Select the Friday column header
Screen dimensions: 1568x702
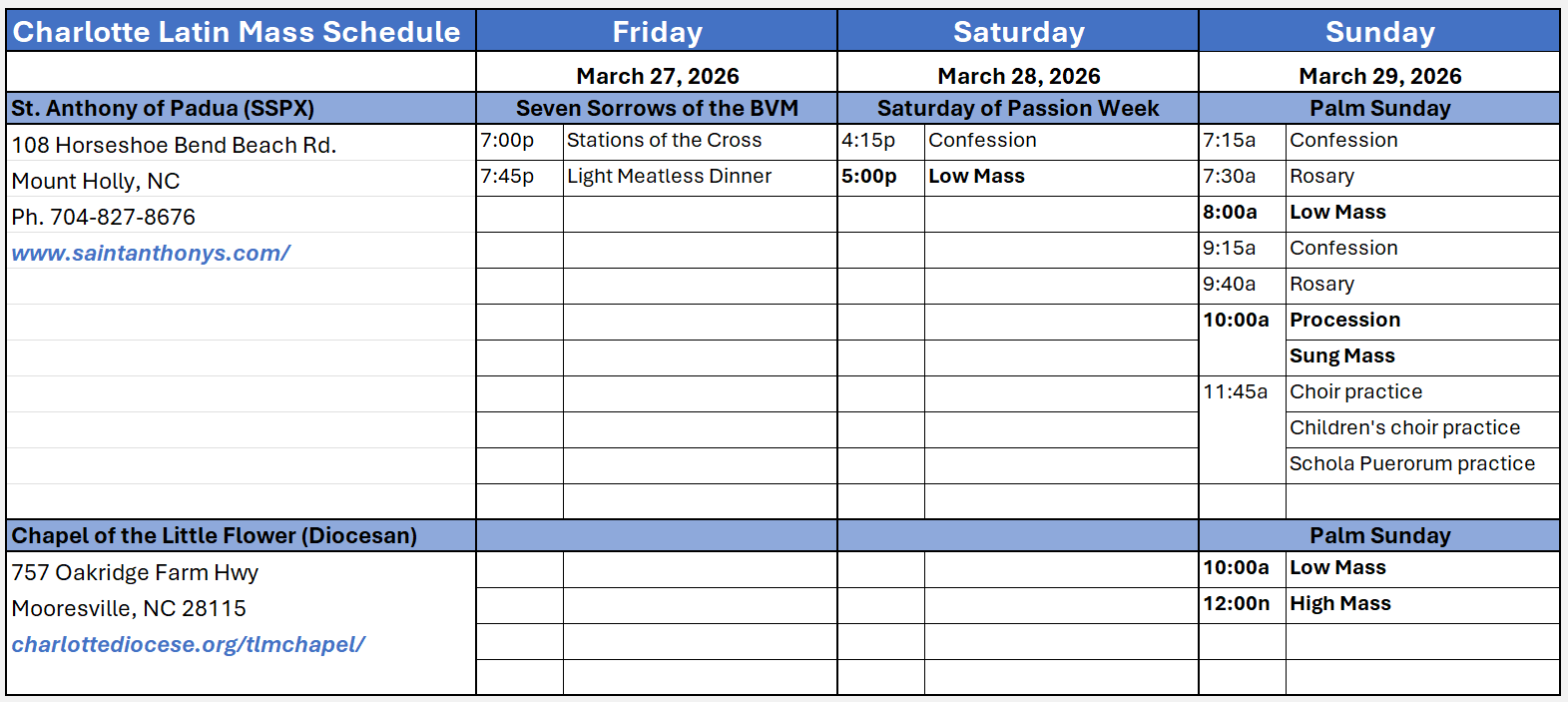click(657, 32)
